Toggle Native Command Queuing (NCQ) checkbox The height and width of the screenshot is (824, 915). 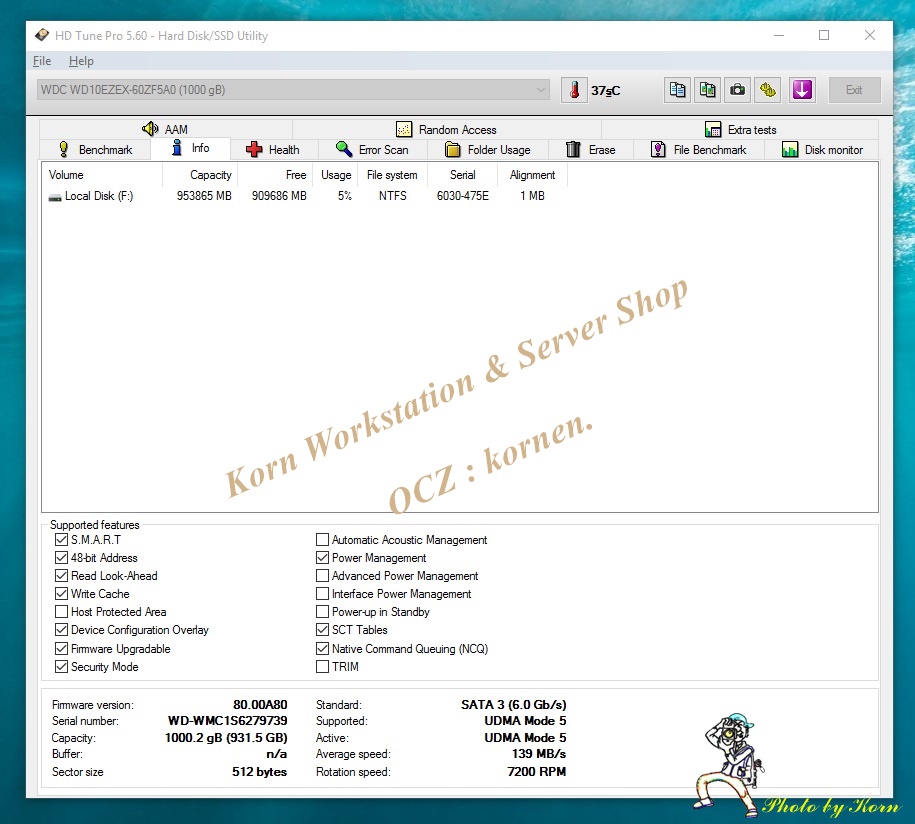322,648
